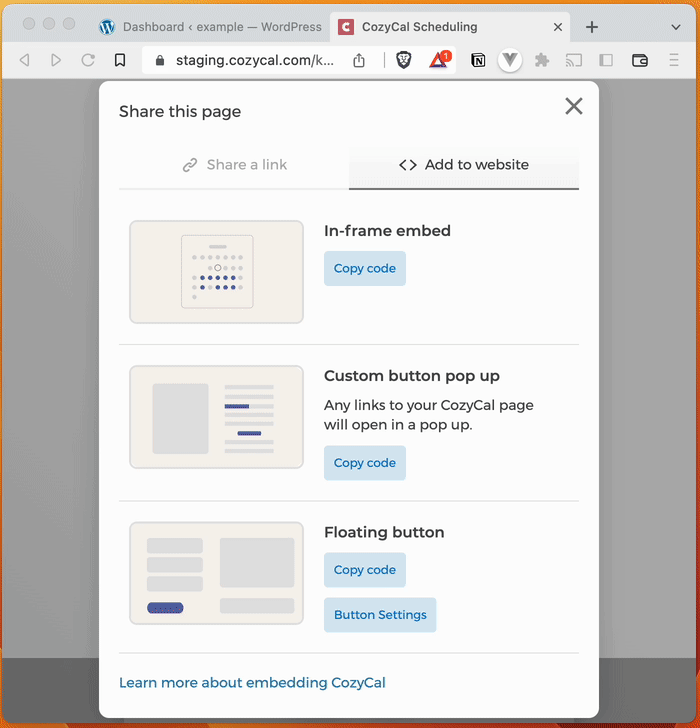Open Brave Shields lion icon
The height and width of the screenshot is (728, 700).
pos(403,60)
